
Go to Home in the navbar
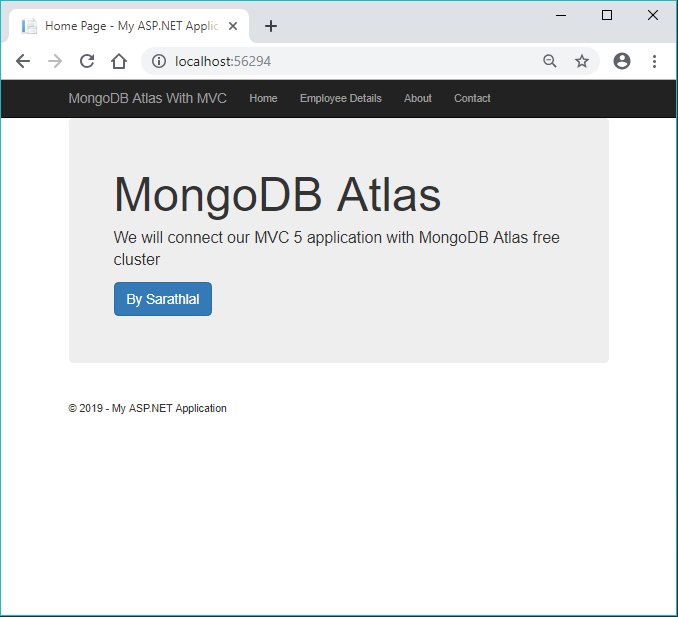tap(263, 99)
